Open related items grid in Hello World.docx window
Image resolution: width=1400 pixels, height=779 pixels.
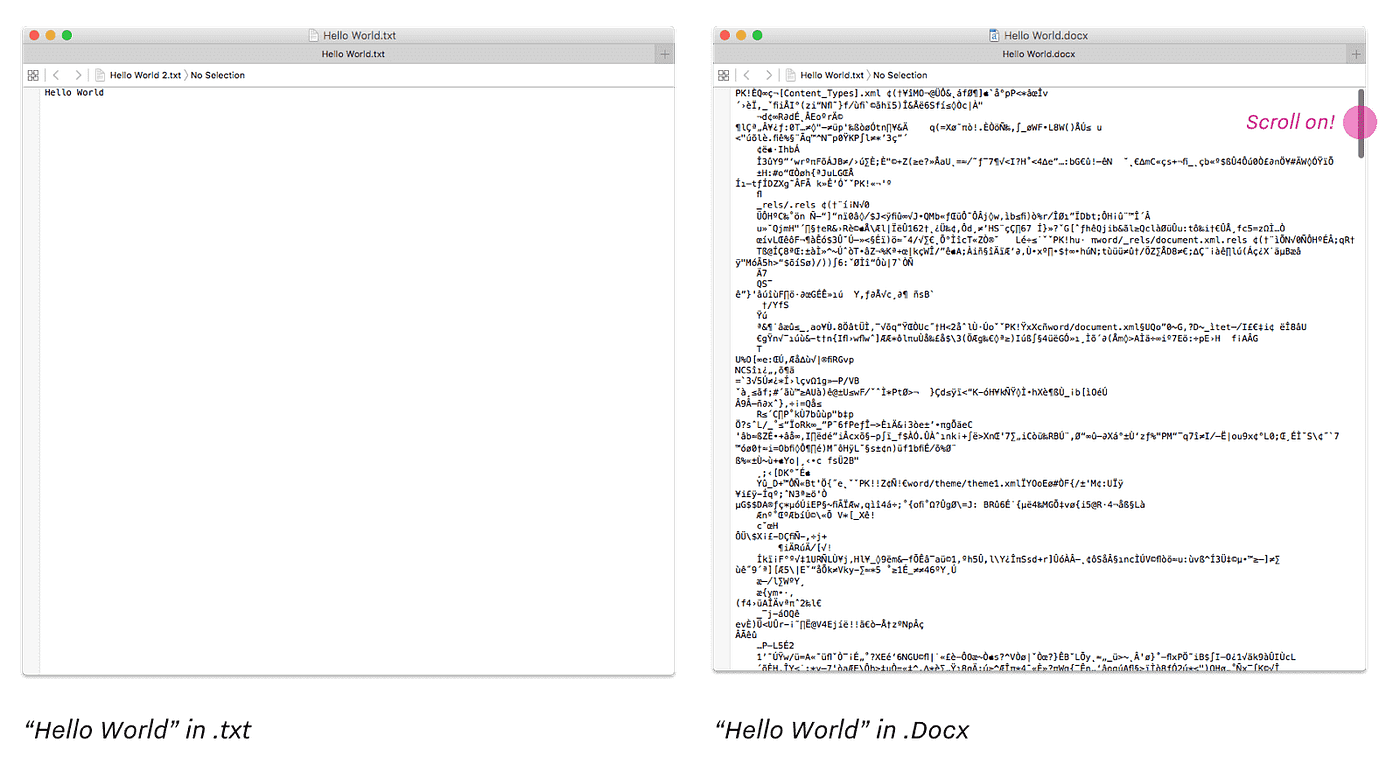click(x=724, y=75)
